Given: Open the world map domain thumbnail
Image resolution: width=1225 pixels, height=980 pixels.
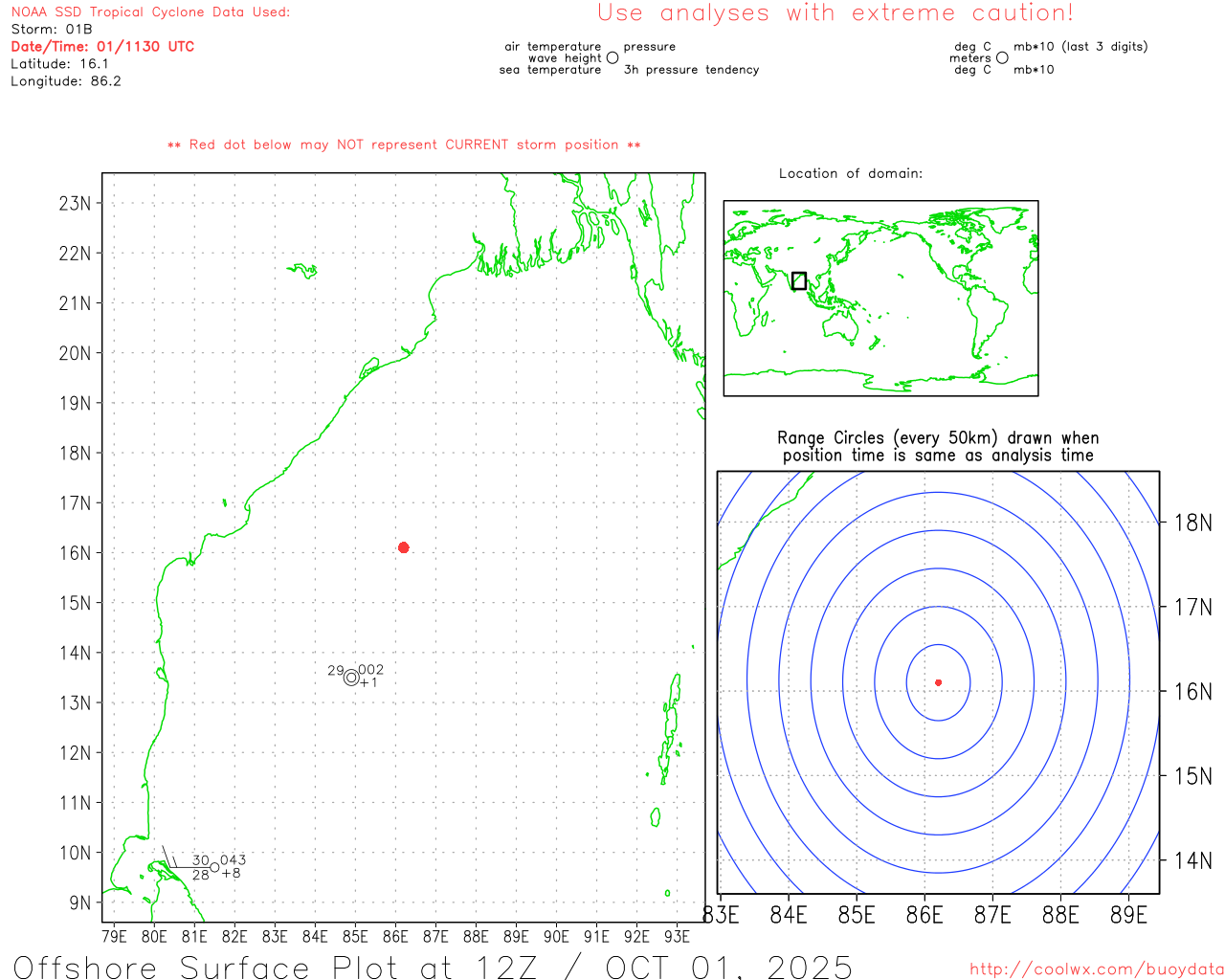Looking at the screenshot, I should tap(880, 299).
